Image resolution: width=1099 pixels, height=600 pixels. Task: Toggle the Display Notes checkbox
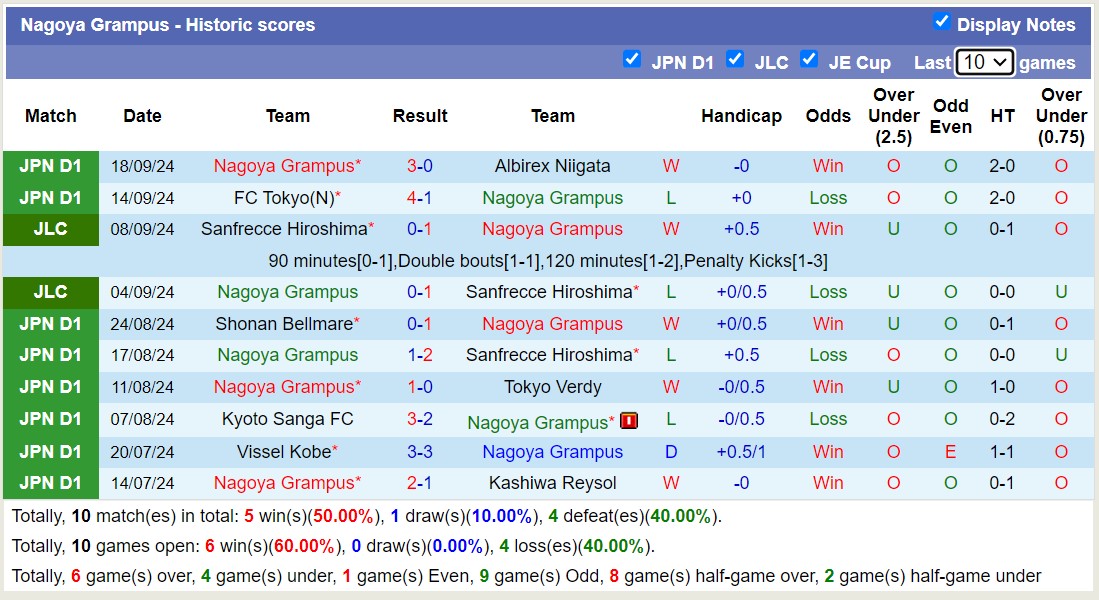click(x=941, y=22)
